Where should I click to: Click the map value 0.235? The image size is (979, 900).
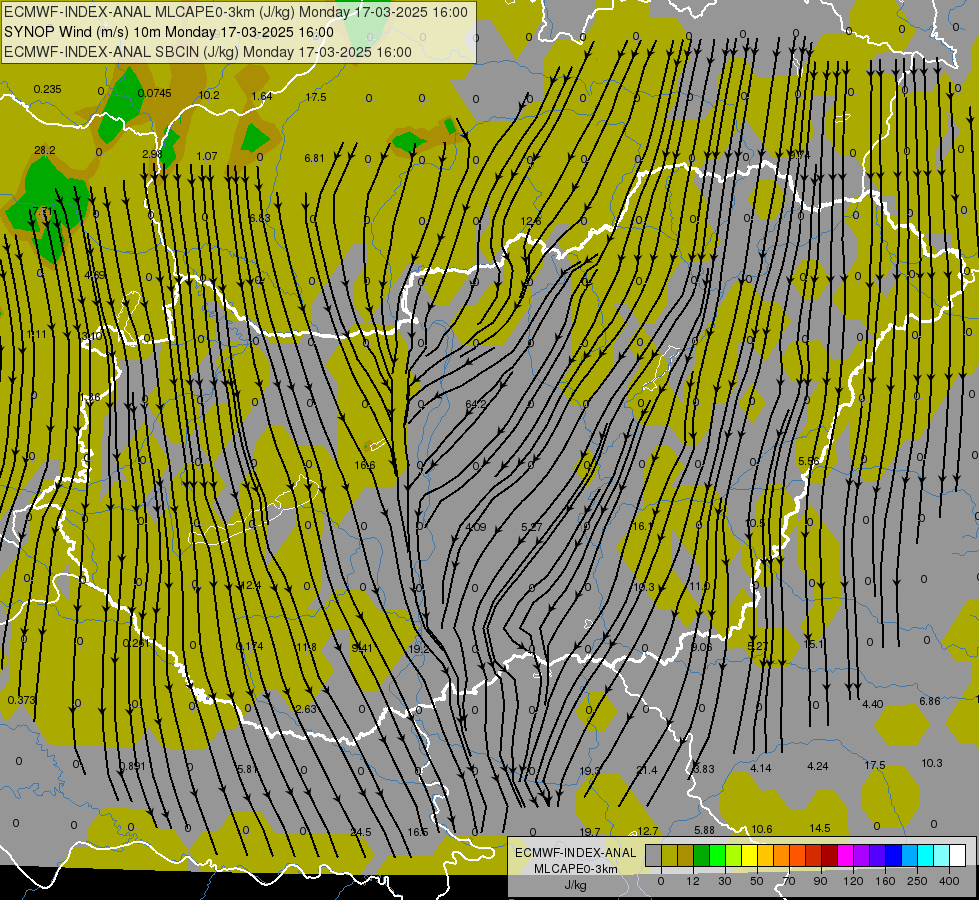tap(47, 89)
